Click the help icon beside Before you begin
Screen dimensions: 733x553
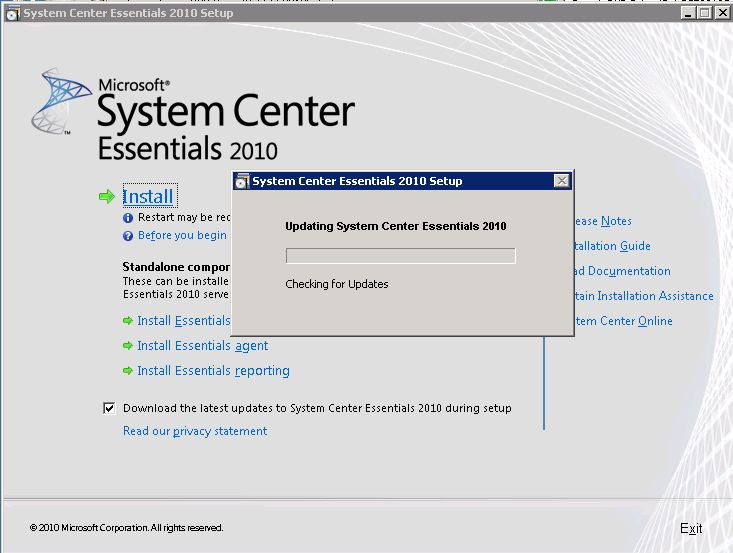tap(128, 236)
